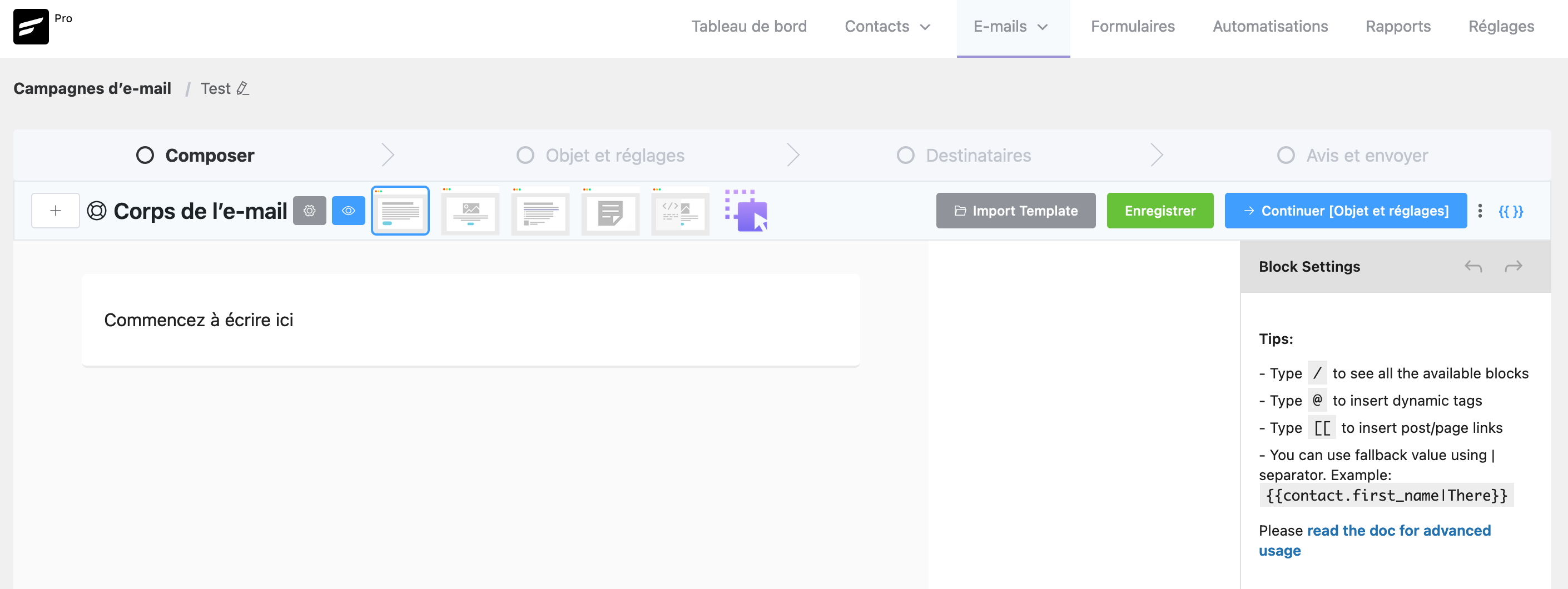The image size is (1568, 589).
Task: Click the Enregistrer button
Action: click(x=1159, y=211)
